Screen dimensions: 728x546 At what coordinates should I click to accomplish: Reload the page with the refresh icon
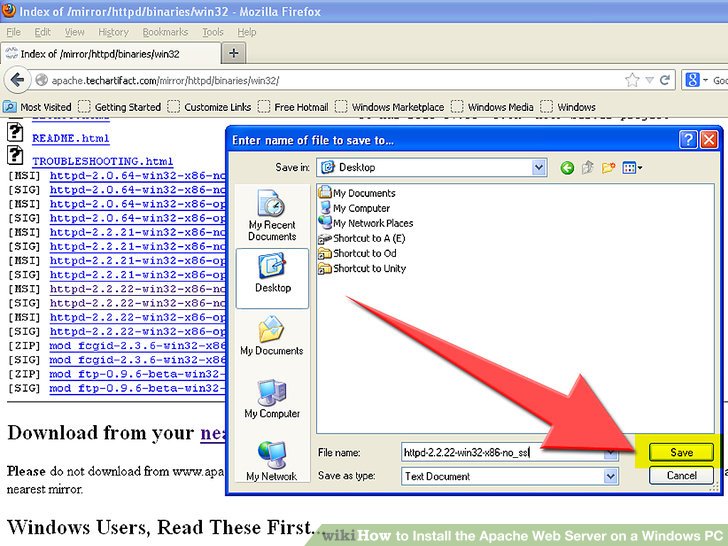[x=665, y=80]
